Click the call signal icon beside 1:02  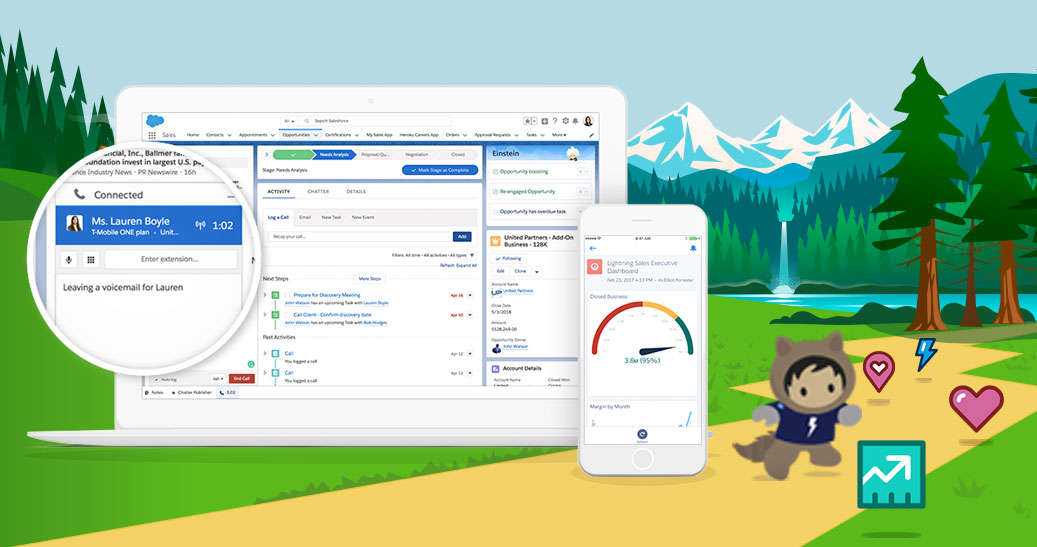(x=200, y=226)
